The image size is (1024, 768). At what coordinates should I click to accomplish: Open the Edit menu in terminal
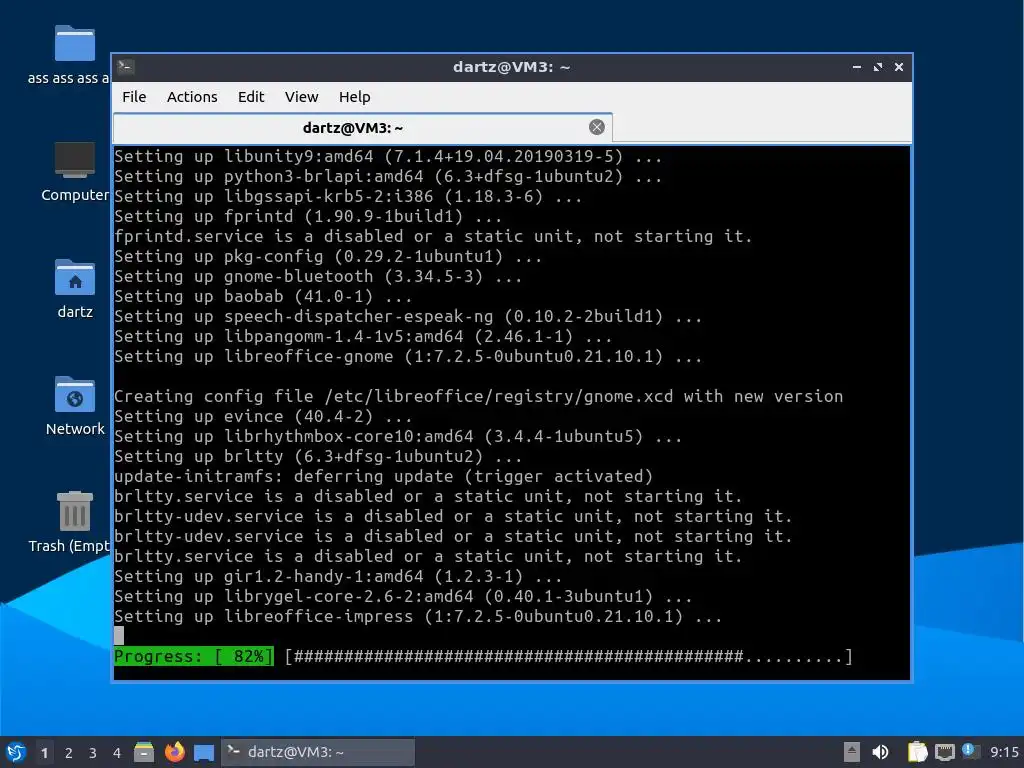(x=251, y=97)
